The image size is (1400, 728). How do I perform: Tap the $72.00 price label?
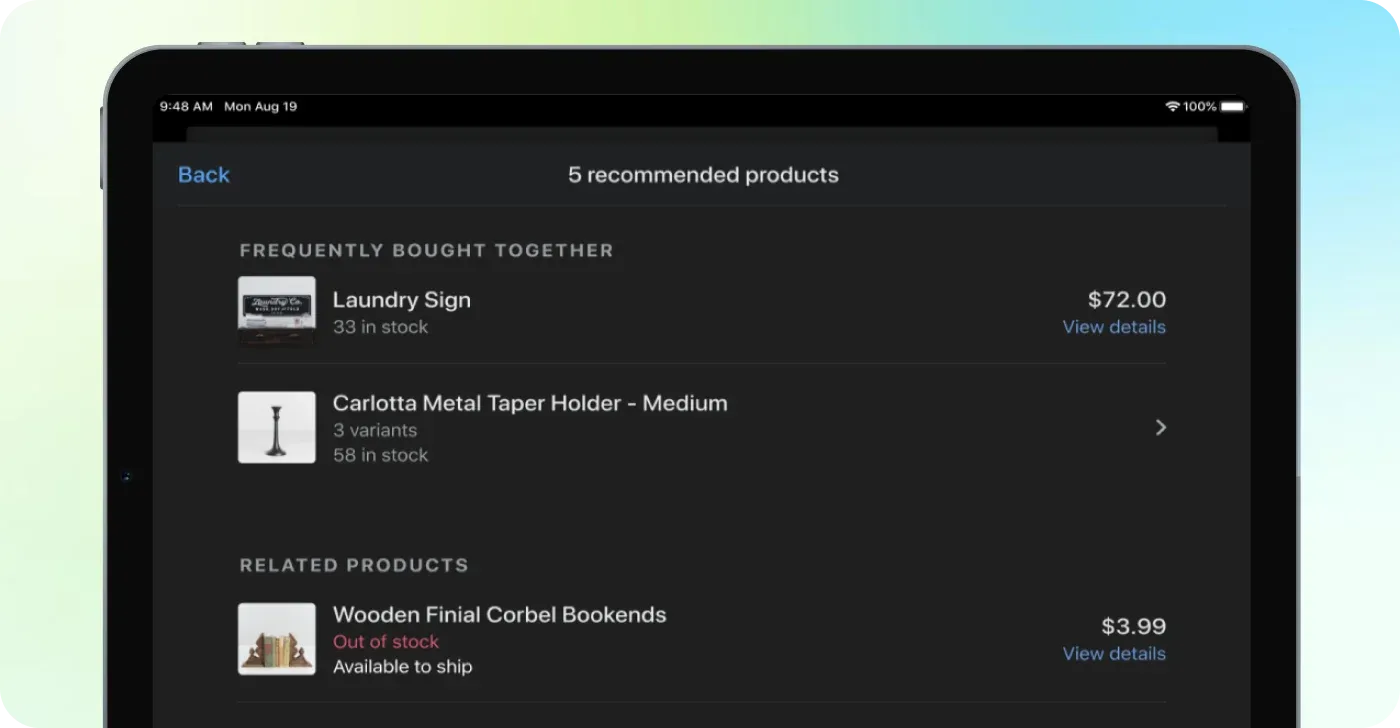tap(1127, 299)
